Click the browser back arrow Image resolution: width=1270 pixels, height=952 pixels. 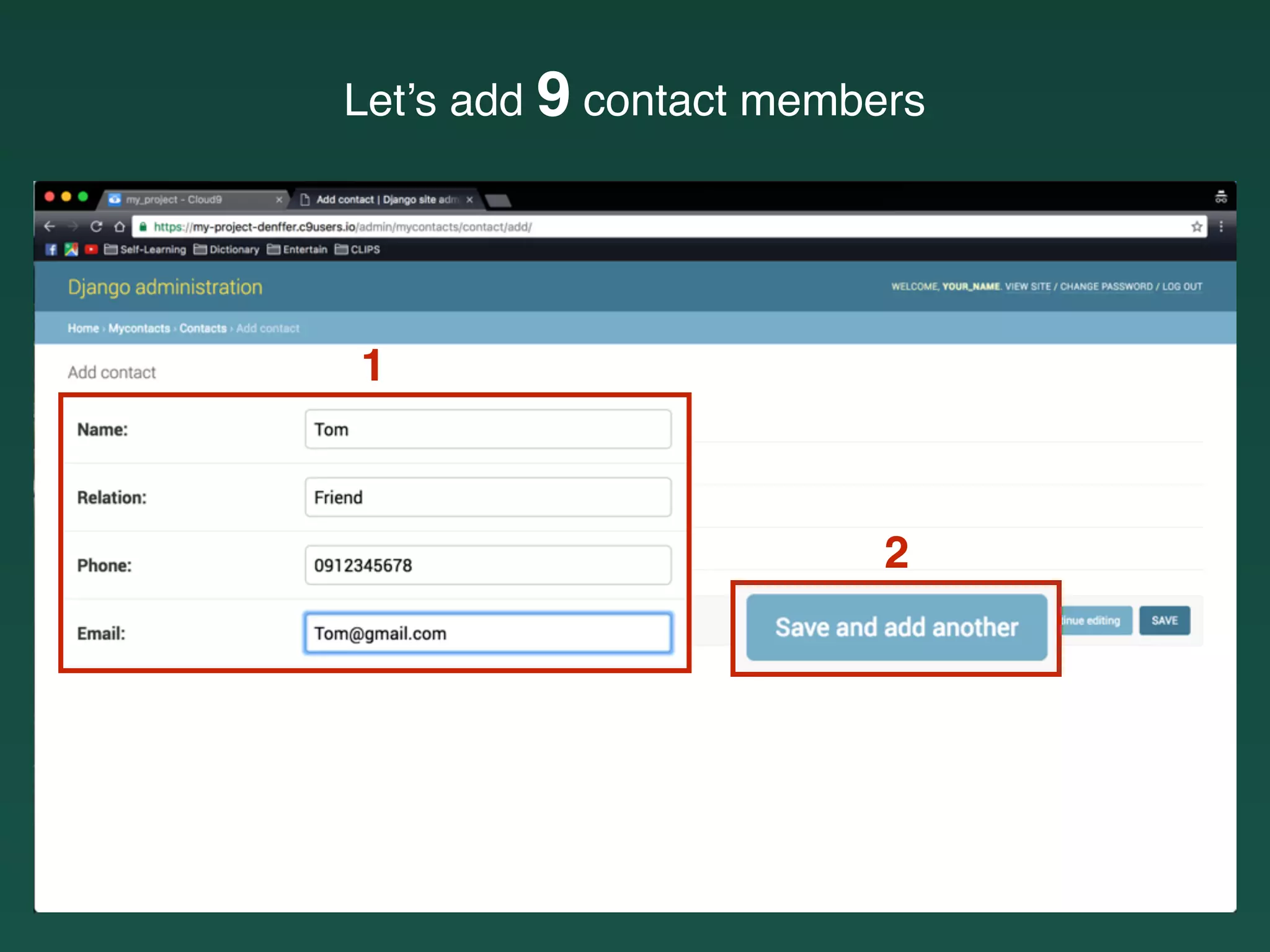click(x=50, y=227)
